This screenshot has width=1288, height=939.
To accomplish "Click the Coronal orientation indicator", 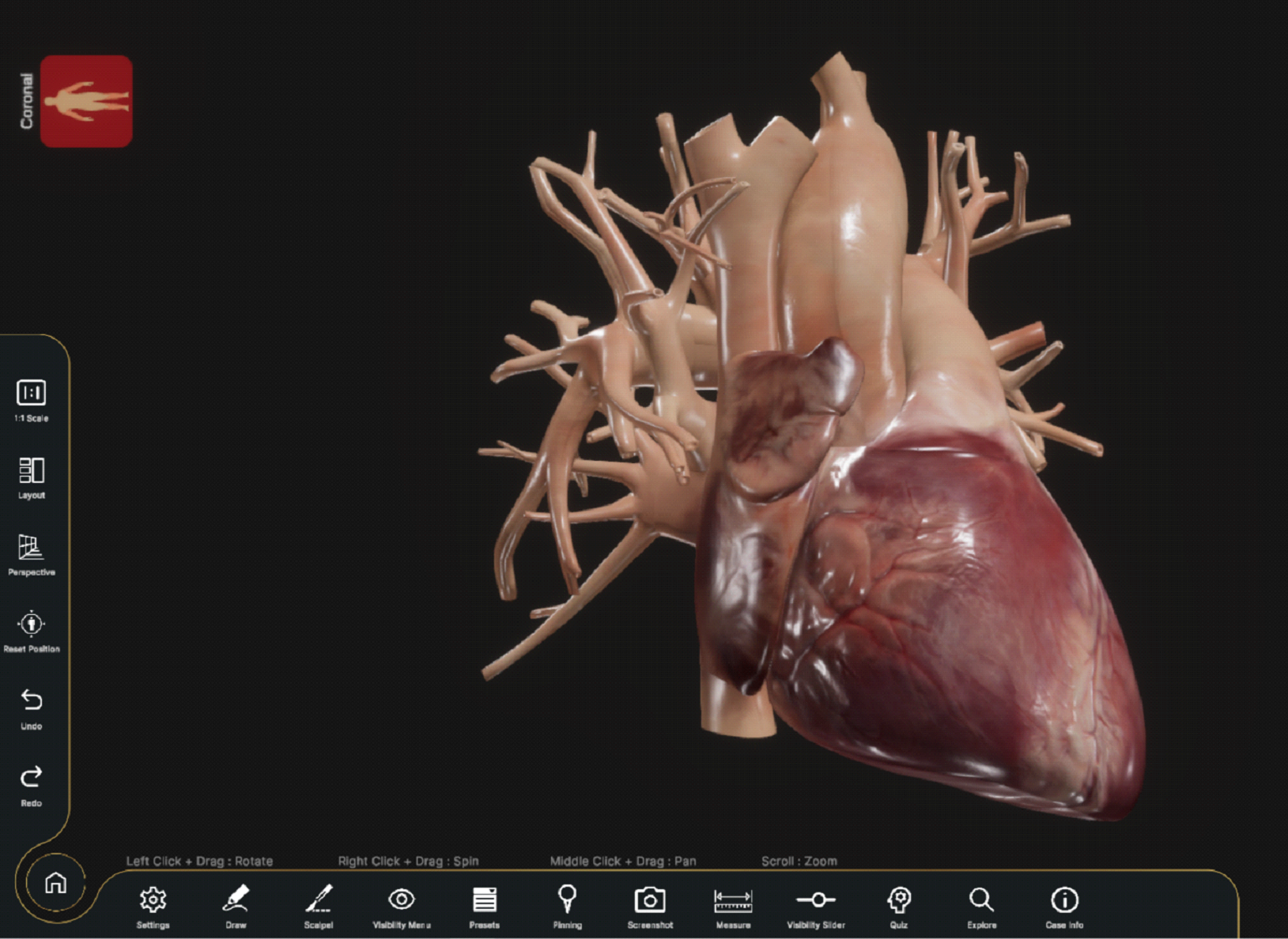I will click(x=87, y=100).
